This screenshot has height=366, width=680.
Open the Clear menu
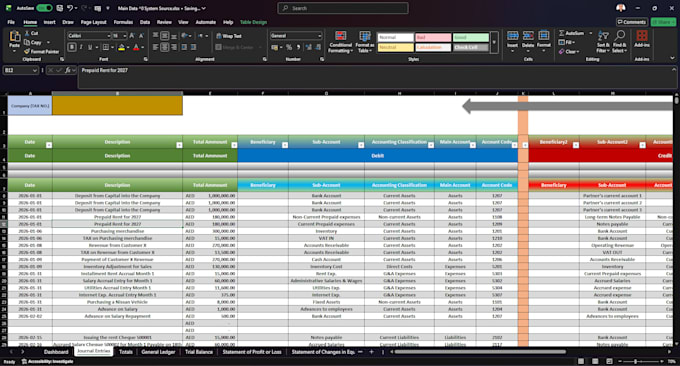[569, 52]
